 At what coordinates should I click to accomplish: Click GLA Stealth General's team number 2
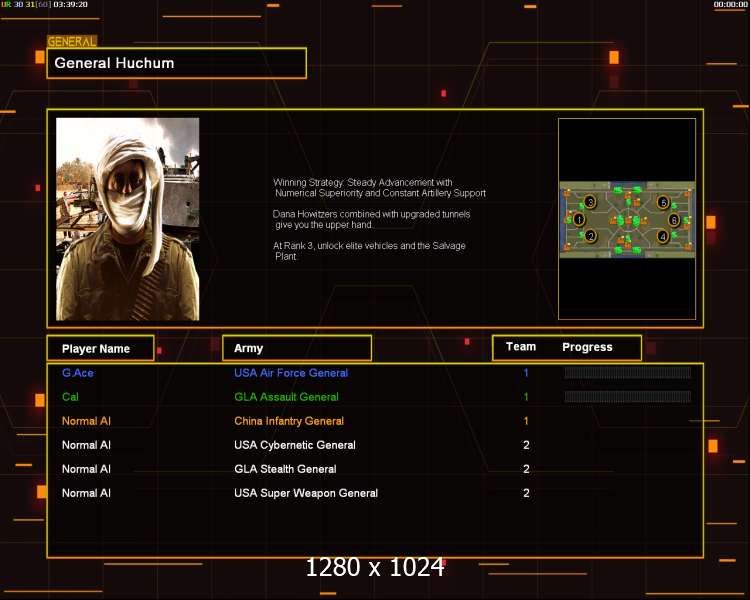pos(526,469)
